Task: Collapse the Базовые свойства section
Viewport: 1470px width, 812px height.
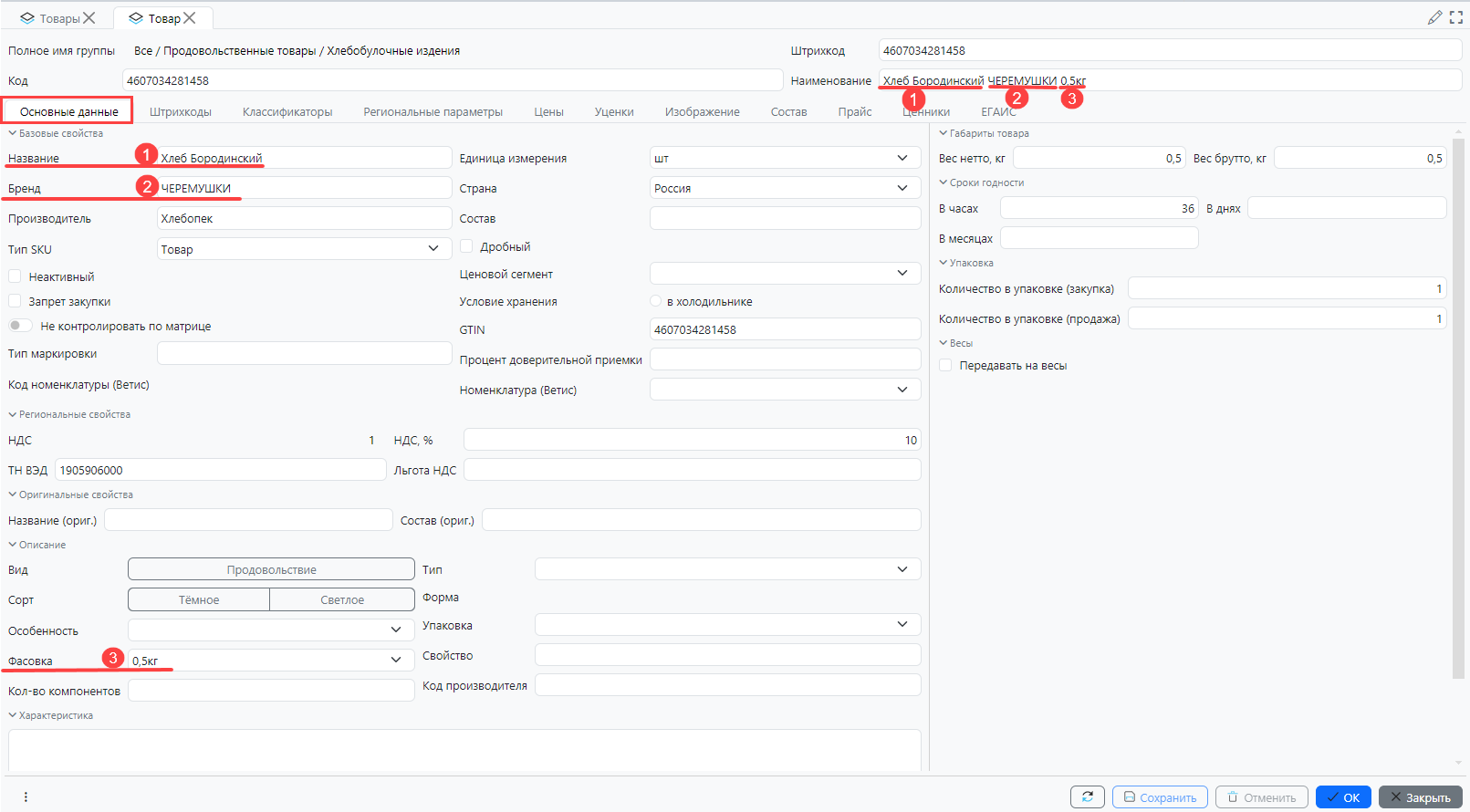Action: 13,133
